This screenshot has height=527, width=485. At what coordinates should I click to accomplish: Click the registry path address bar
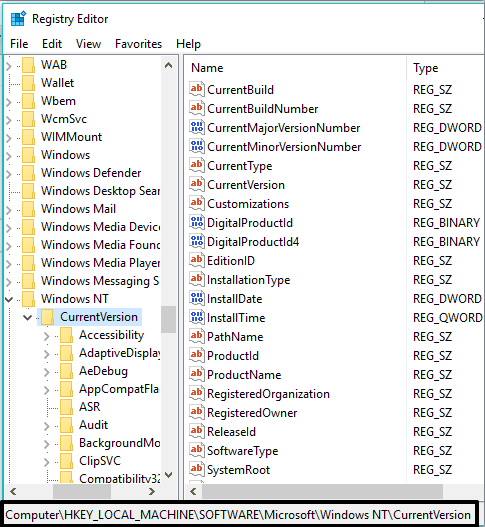[240, 514]
